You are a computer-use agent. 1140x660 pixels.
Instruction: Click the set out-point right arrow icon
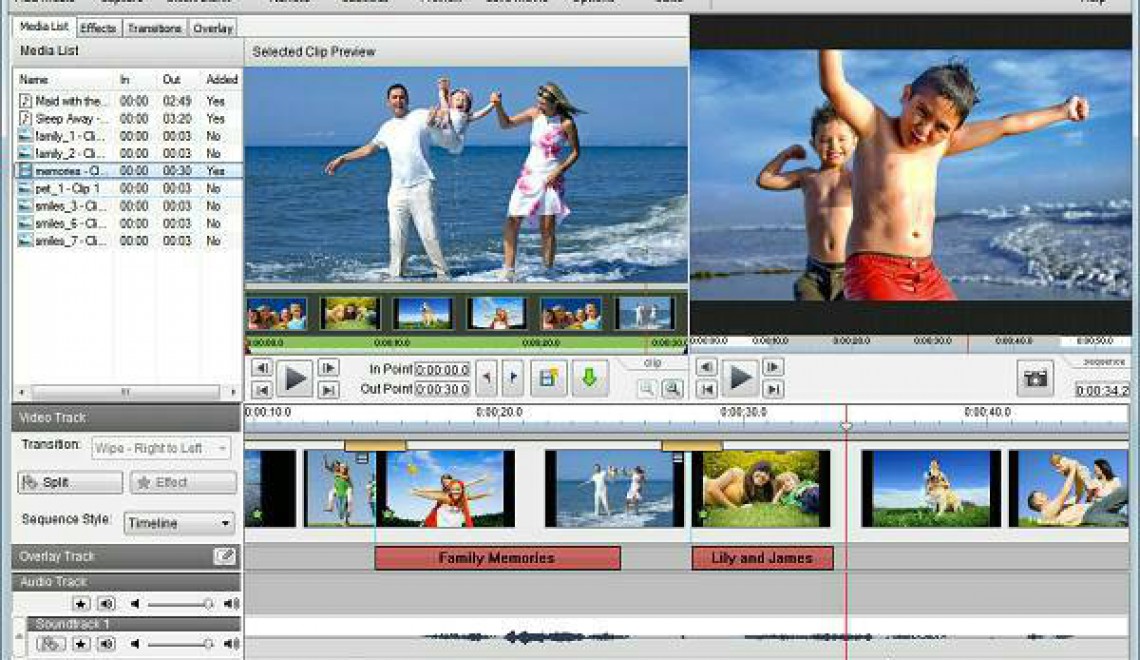click(x=513, y=378)
